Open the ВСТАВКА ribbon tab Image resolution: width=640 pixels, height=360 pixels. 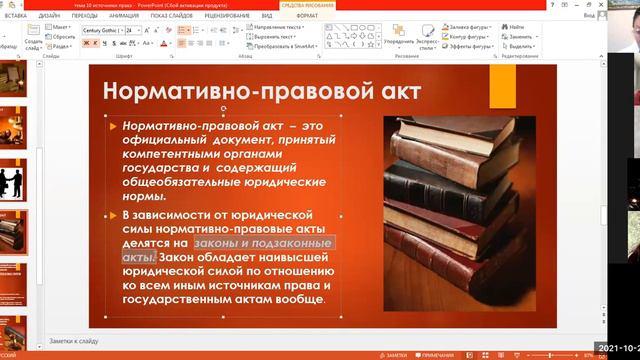point(16,16)
